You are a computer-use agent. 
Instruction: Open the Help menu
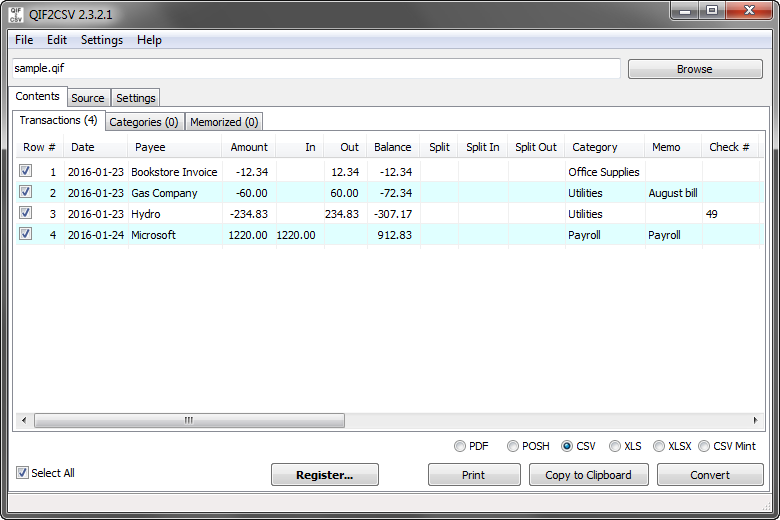click(149, 40)
